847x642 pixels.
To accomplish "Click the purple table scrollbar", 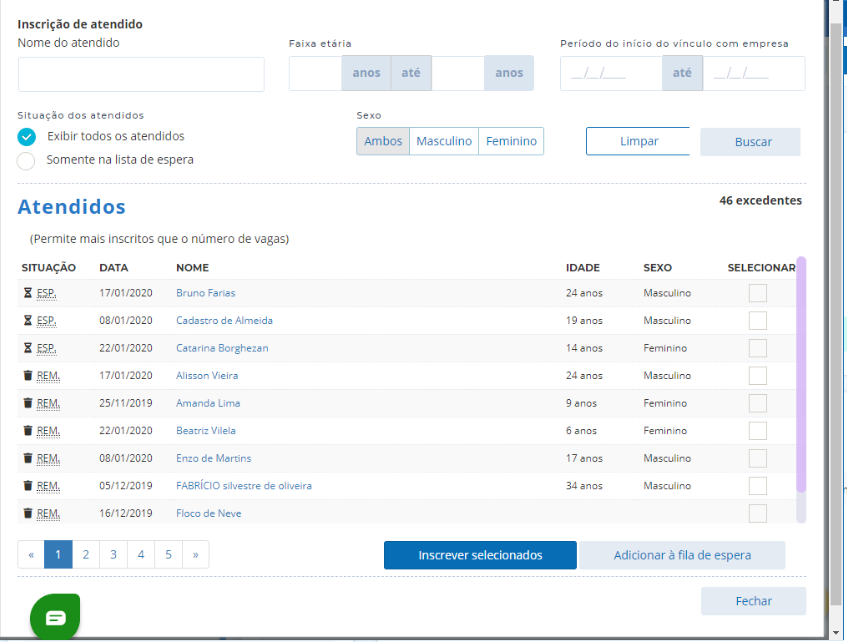I will (x=801, y=375).
